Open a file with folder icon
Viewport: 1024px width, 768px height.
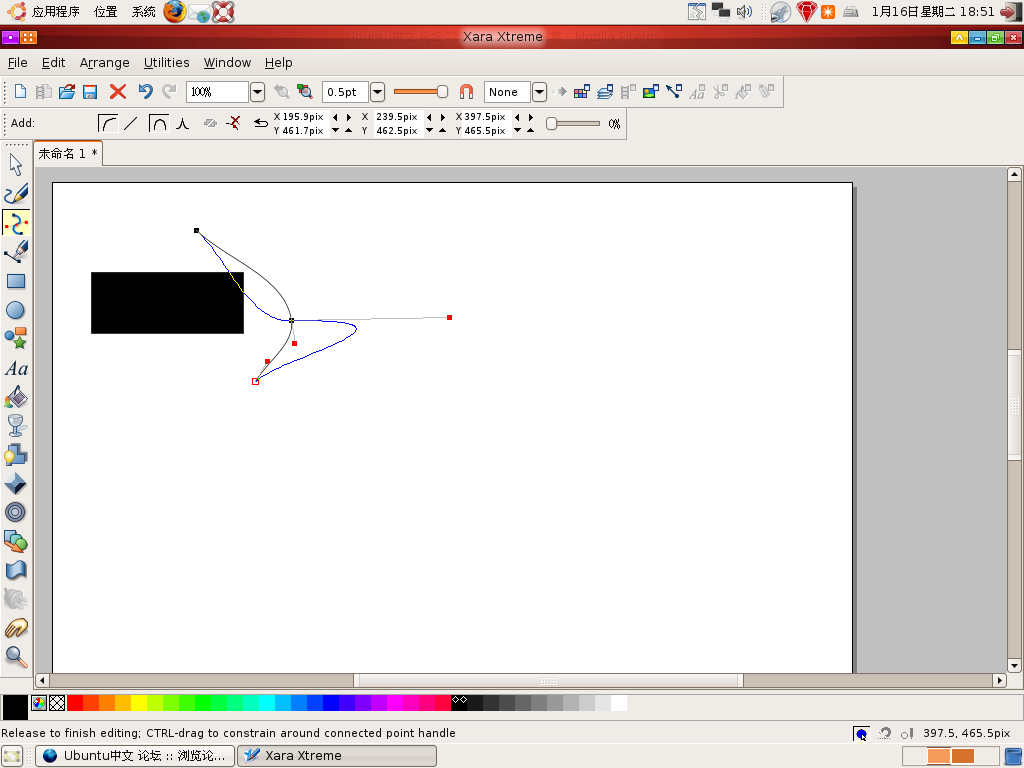coord(67,91)
